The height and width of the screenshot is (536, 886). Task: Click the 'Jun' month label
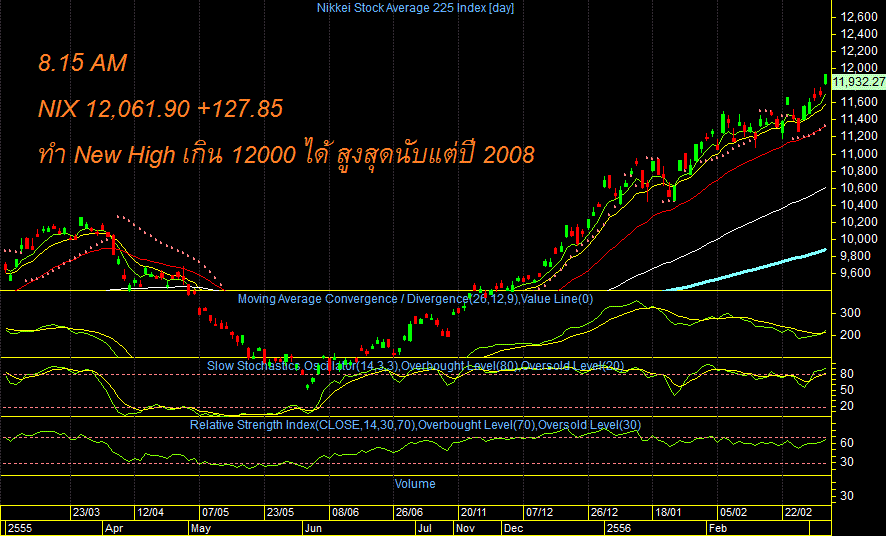coord(313,528)
